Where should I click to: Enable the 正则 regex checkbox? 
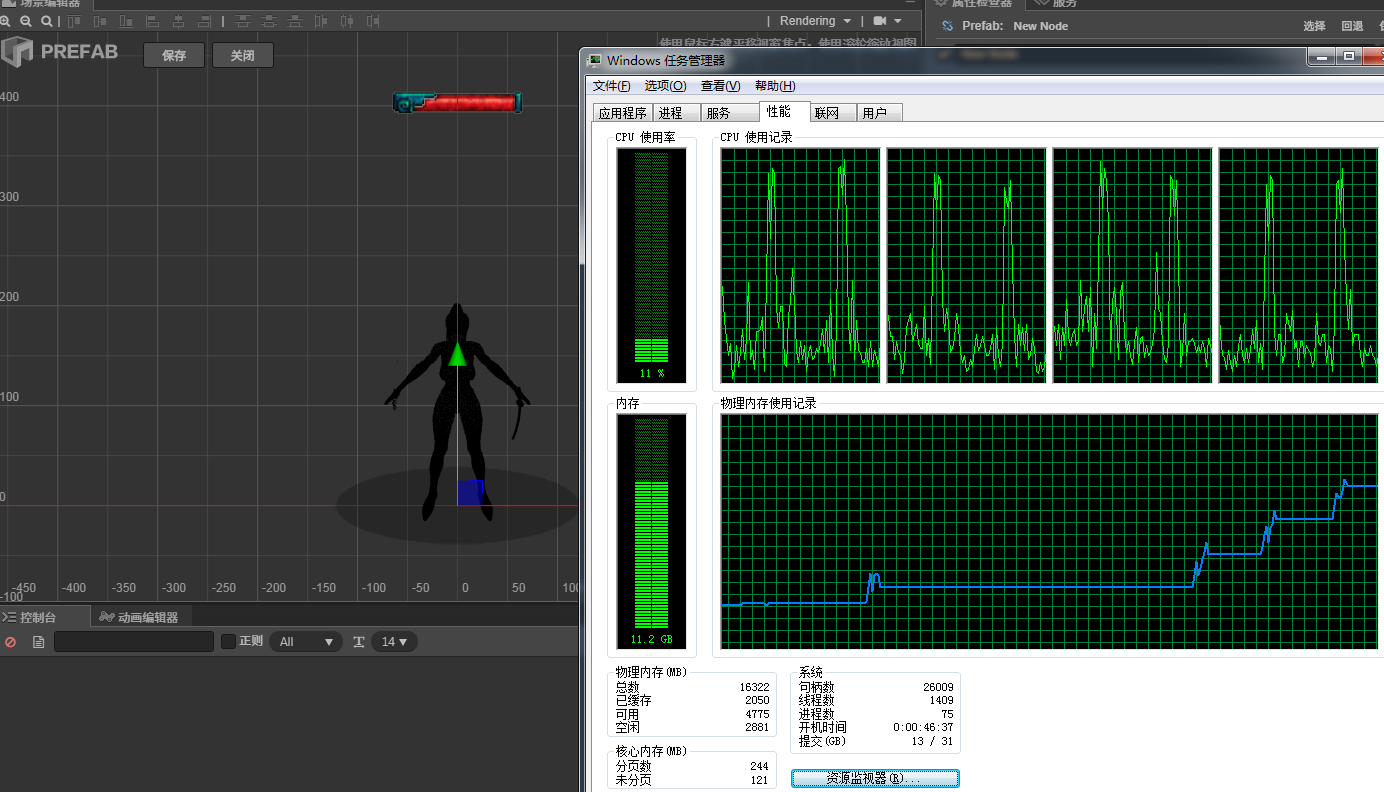coord(228,641)
